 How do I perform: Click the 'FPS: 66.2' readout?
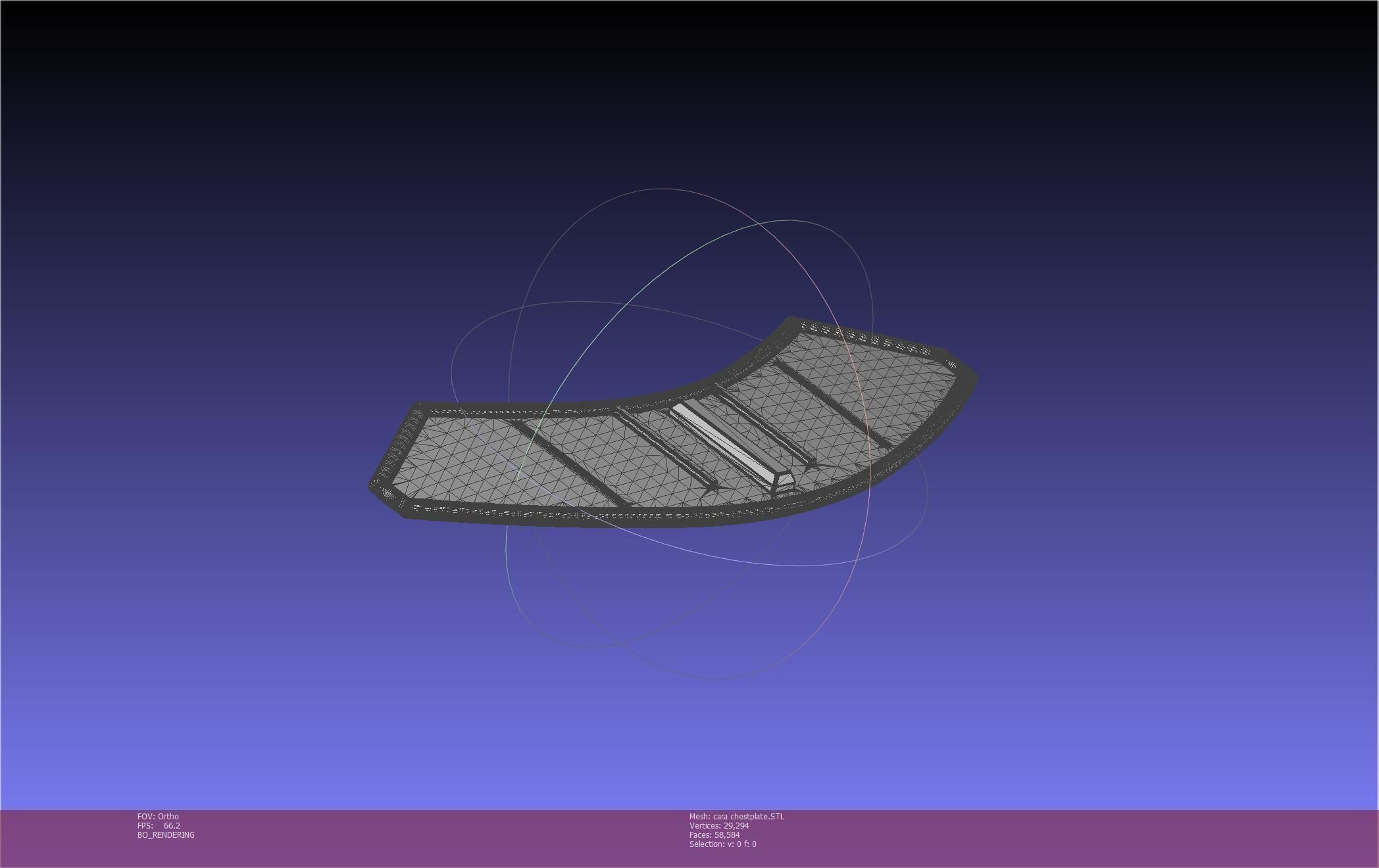click(x=159, y=825)
